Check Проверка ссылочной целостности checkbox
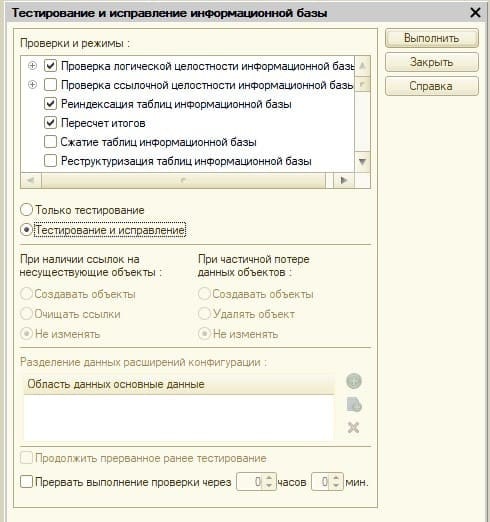The height and width of the screenshot is (522, 490). coord(50,85)
